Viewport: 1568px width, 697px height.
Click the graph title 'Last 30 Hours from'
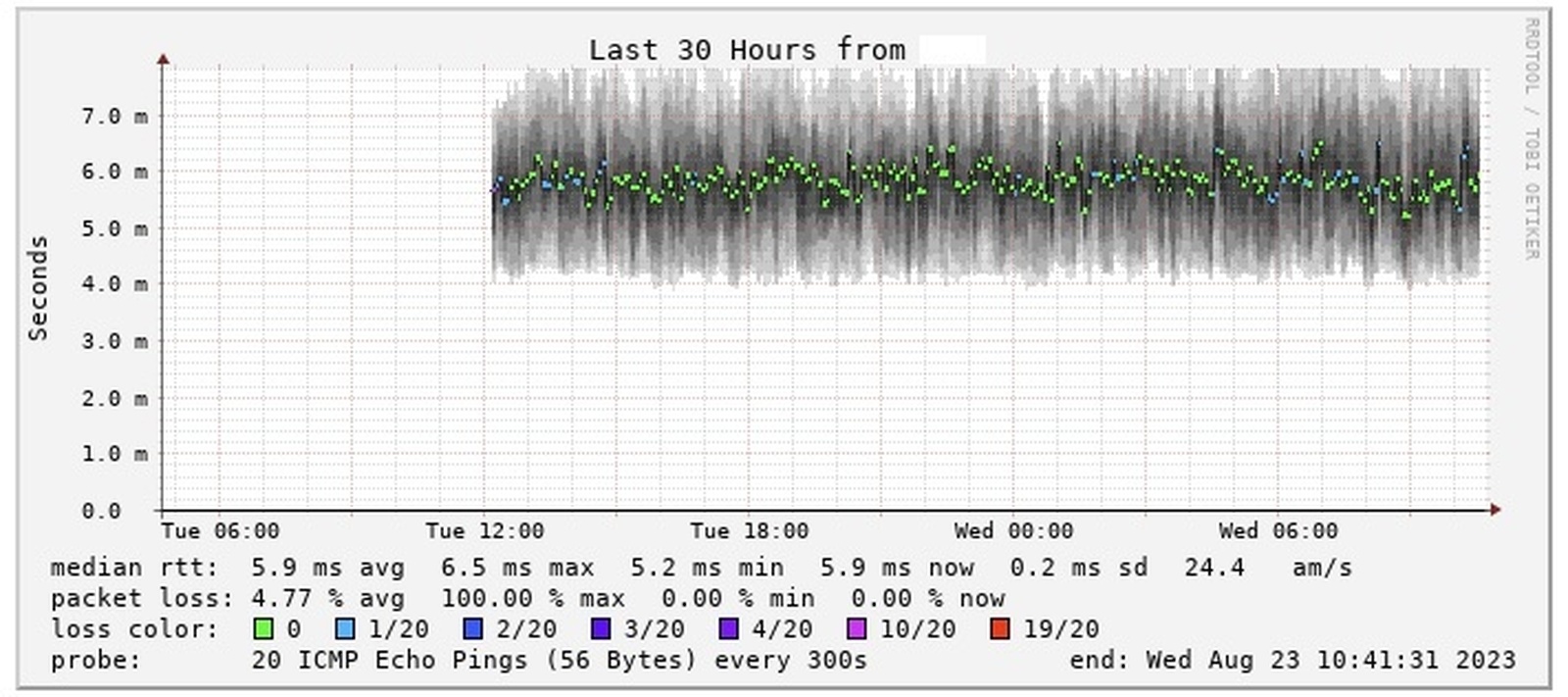(x=747, y=50)
